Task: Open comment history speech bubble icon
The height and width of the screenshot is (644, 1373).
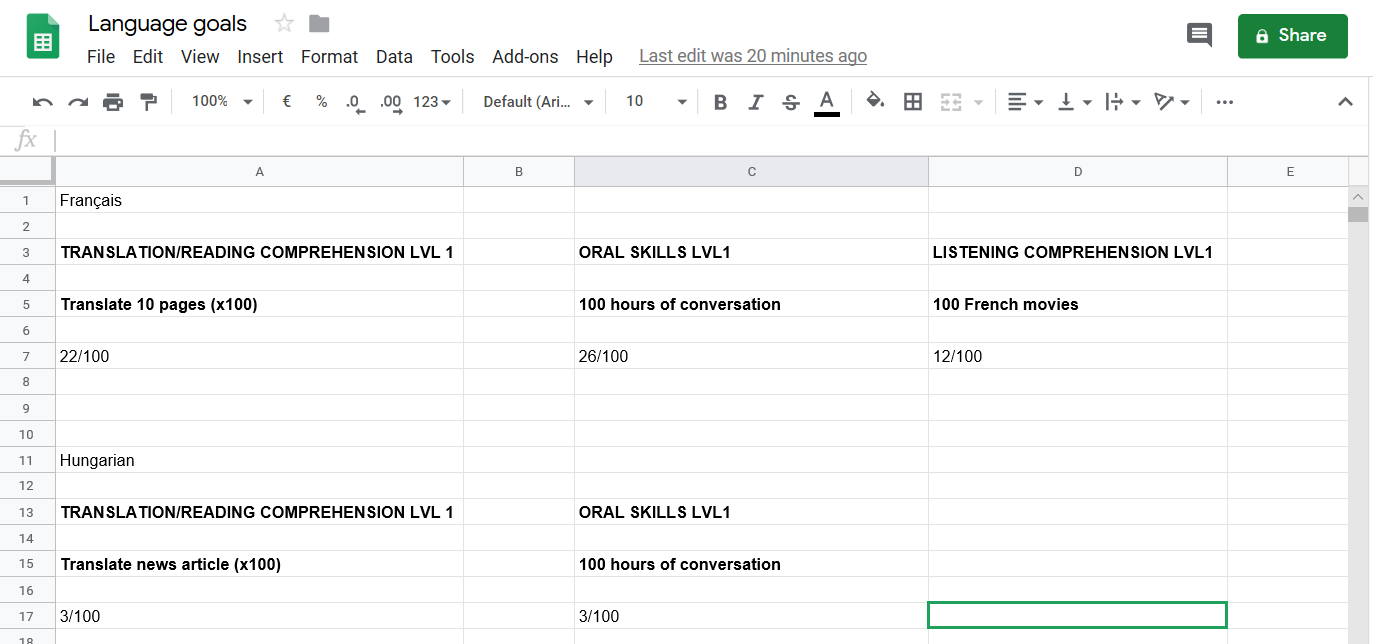Action: (1199, 35)
